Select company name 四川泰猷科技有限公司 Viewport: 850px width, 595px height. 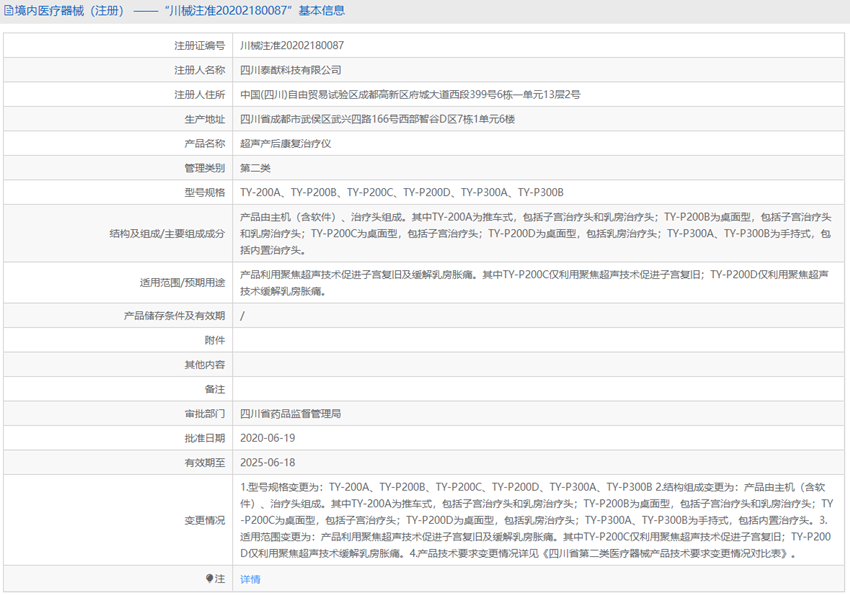point(291,70)
